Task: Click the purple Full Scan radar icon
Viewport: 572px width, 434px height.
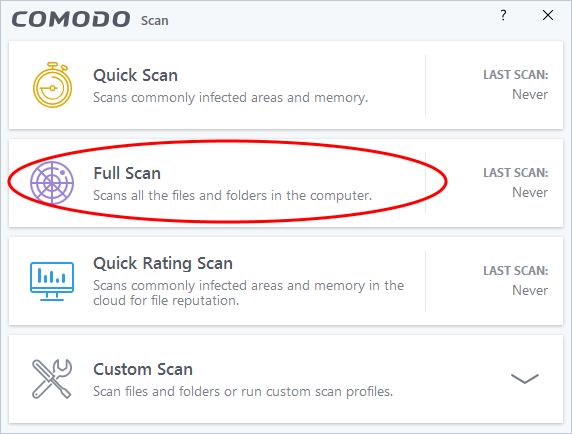Action: tap(52, 183)
